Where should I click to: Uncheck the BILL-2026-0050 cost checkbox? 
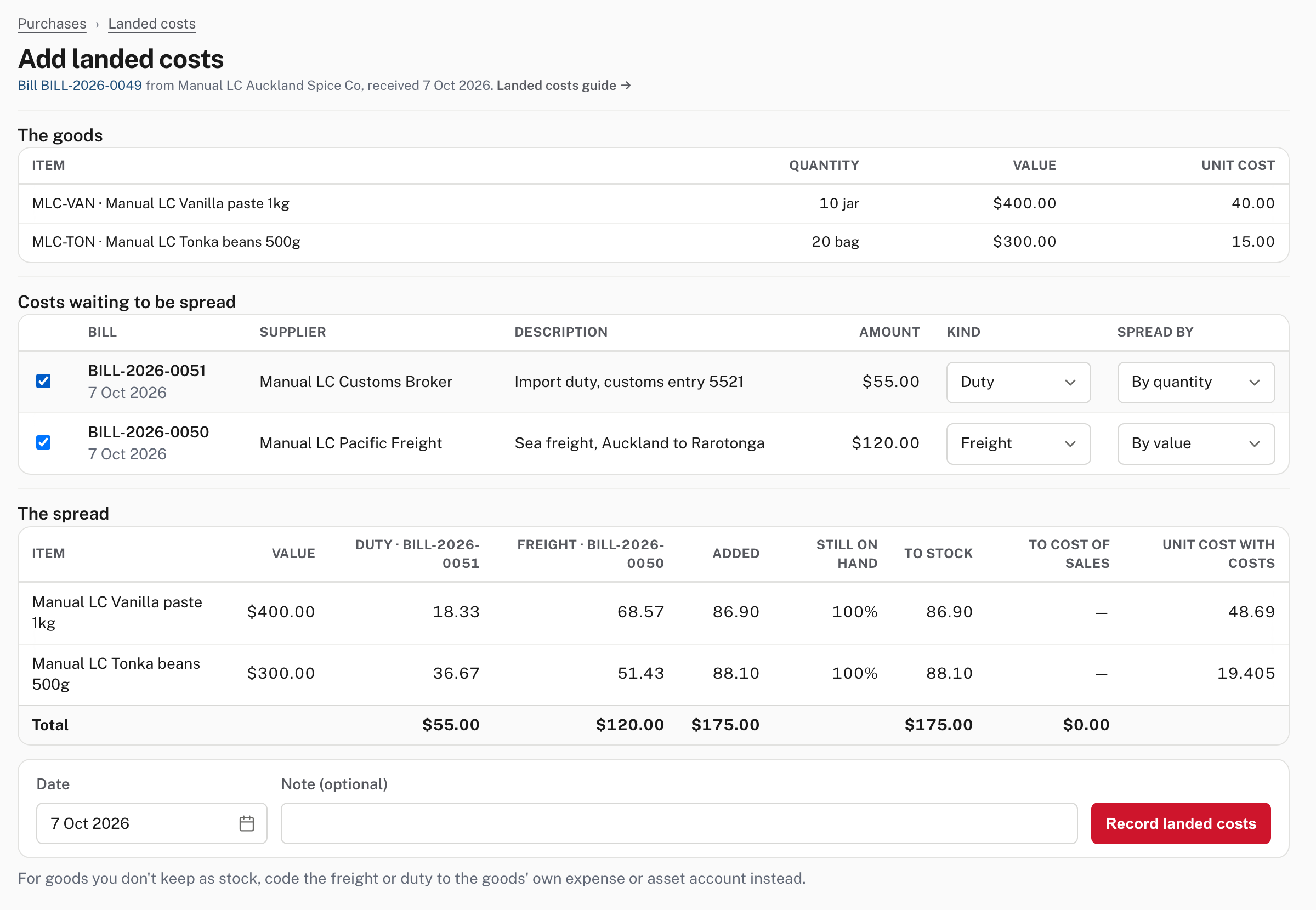coord(43,442)
